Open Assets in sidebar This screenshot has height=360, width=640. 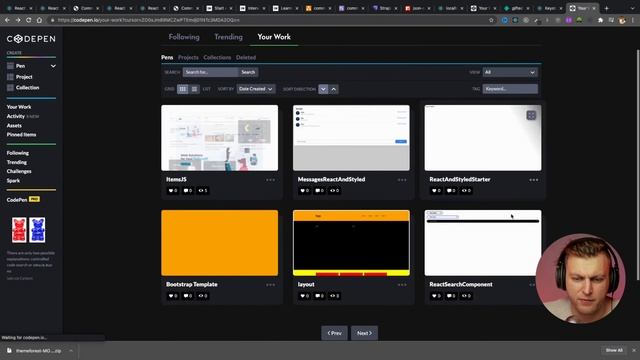[14, 126]
